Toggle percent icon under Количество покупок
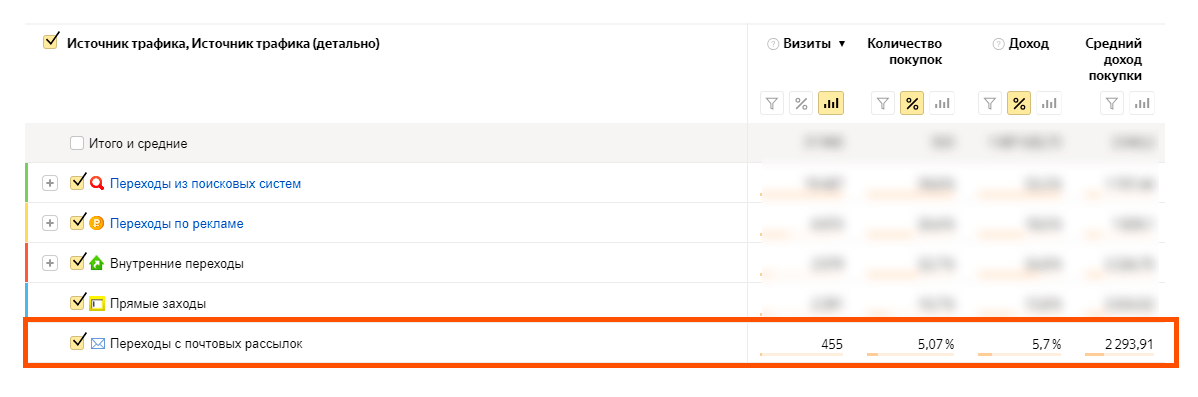This screenshot has width=1198, height=397. tap(912, 103)
